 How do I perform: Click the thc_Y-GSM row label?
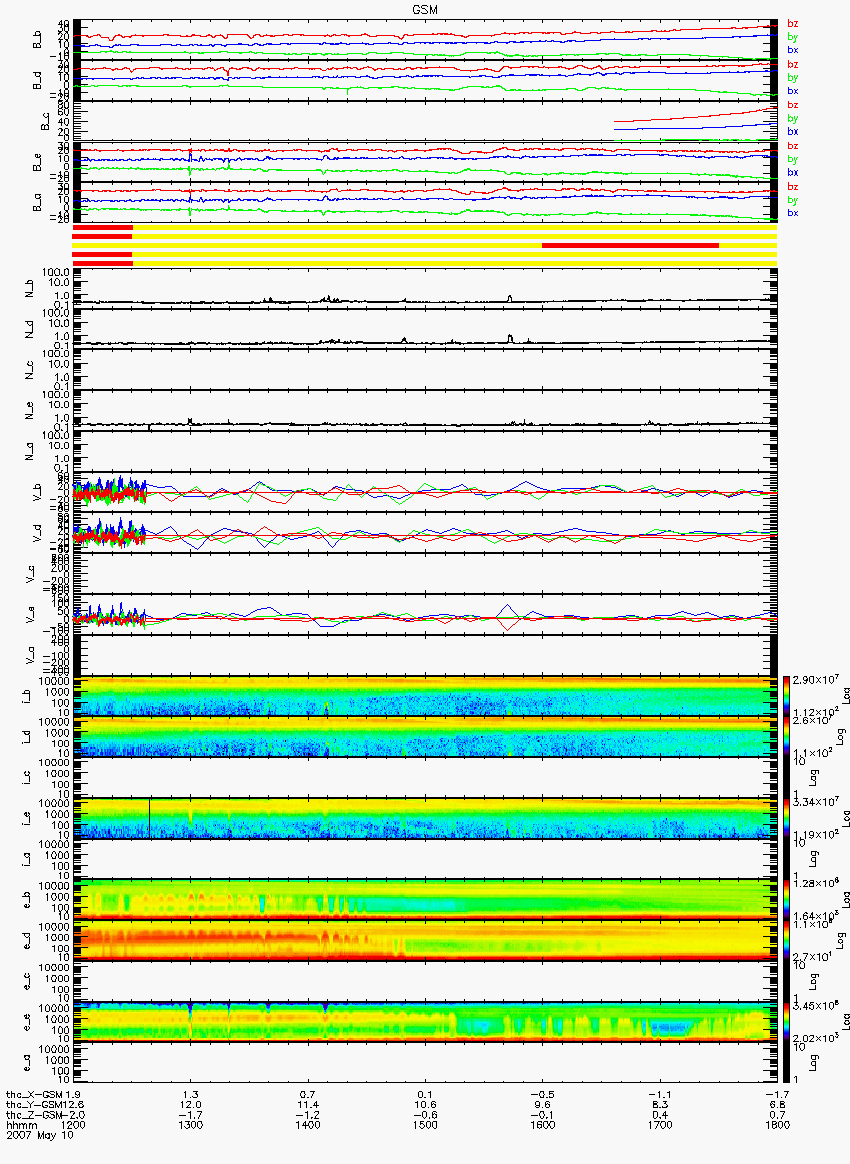(x=34, y=1105)
